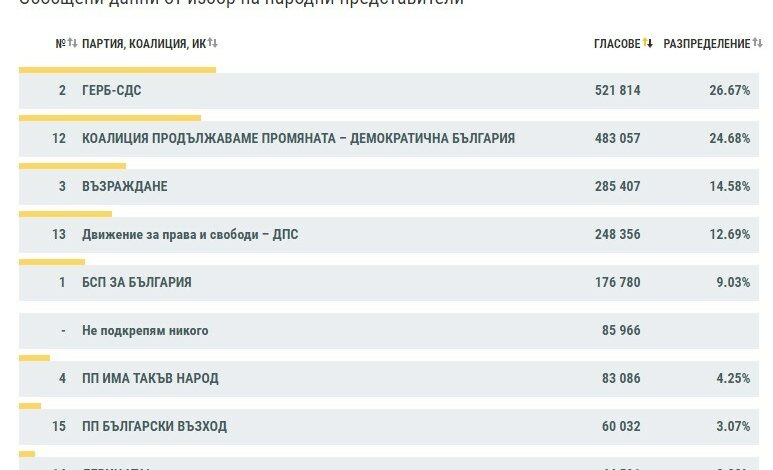Select Движение за права и свободи row

point(388,234)
